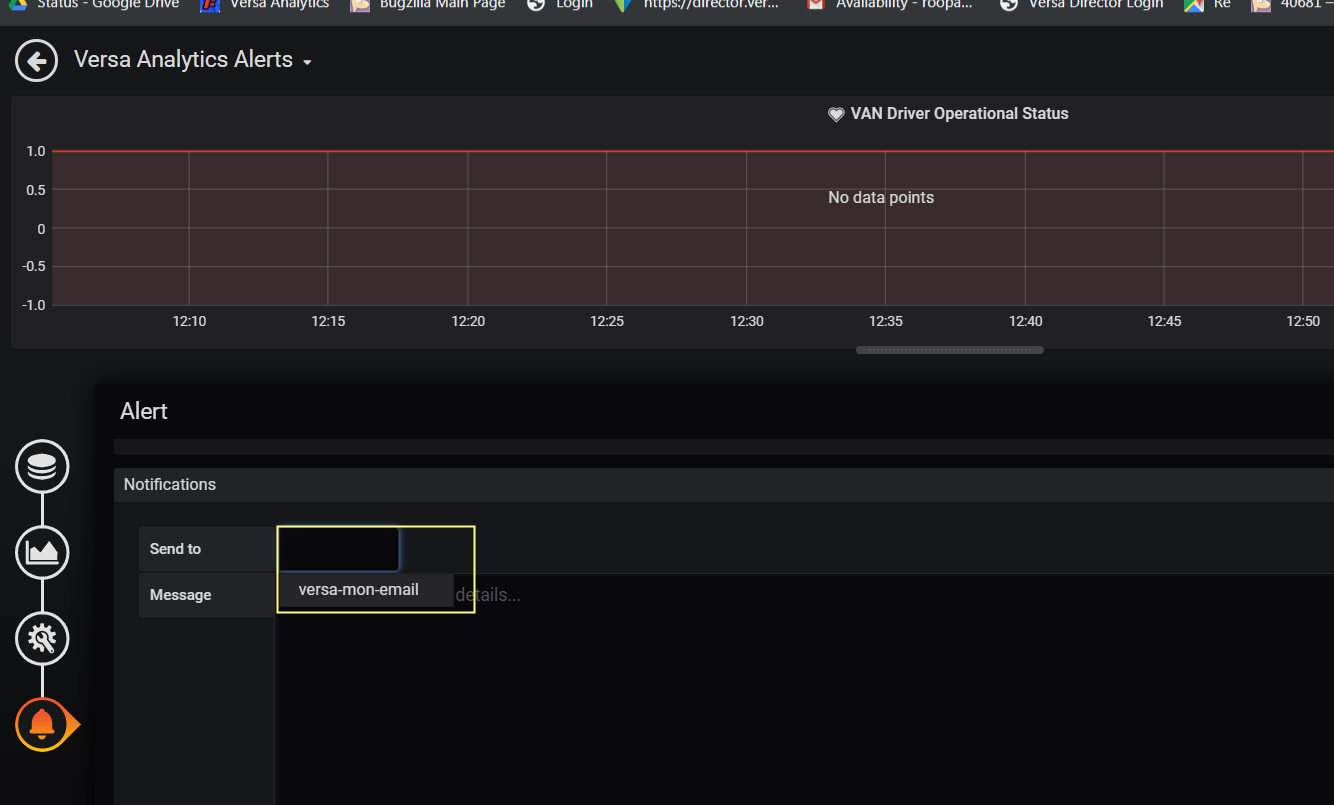Open the Versa Analytics Alerts dashboard dropdown

[x=193, y=60]
